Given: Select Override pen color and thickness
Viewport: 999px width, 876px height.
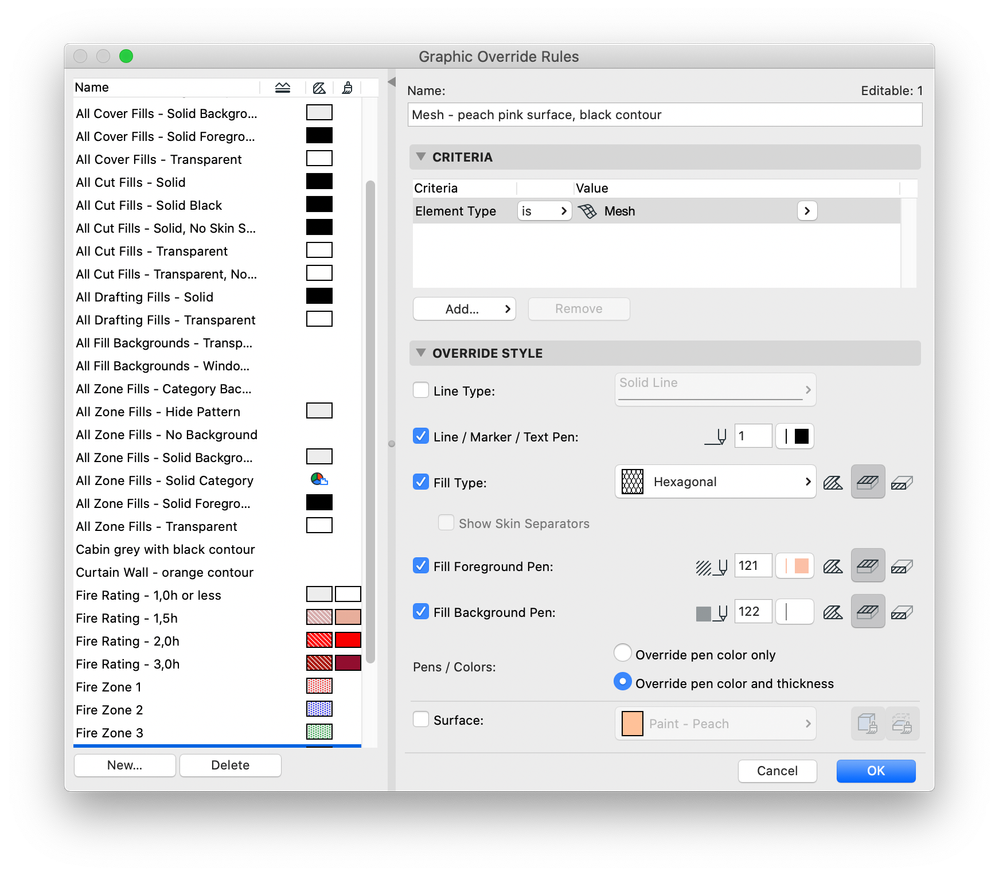Looking at the screenshot, I should (622, 682).
